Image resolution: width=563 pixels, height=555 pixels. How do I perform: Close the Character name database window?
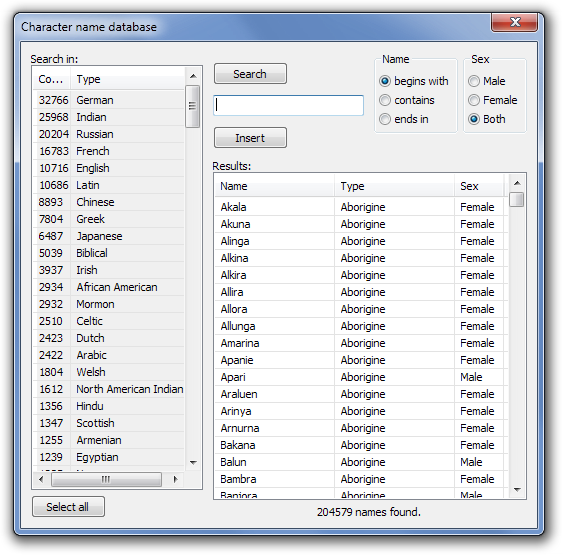pos(515,22)
